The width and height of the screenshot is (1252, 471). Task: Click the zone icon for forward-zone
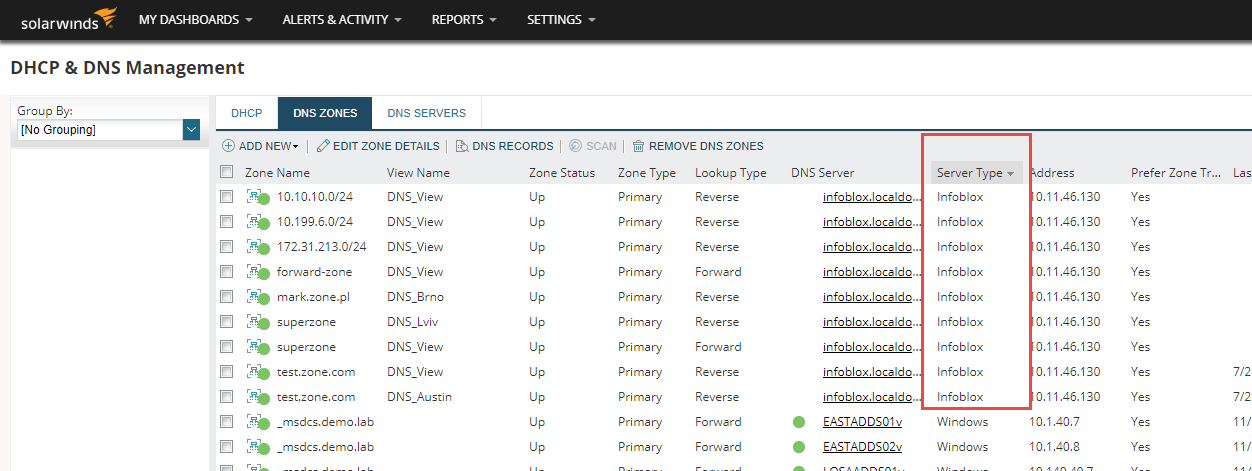(x=258, y=273)
